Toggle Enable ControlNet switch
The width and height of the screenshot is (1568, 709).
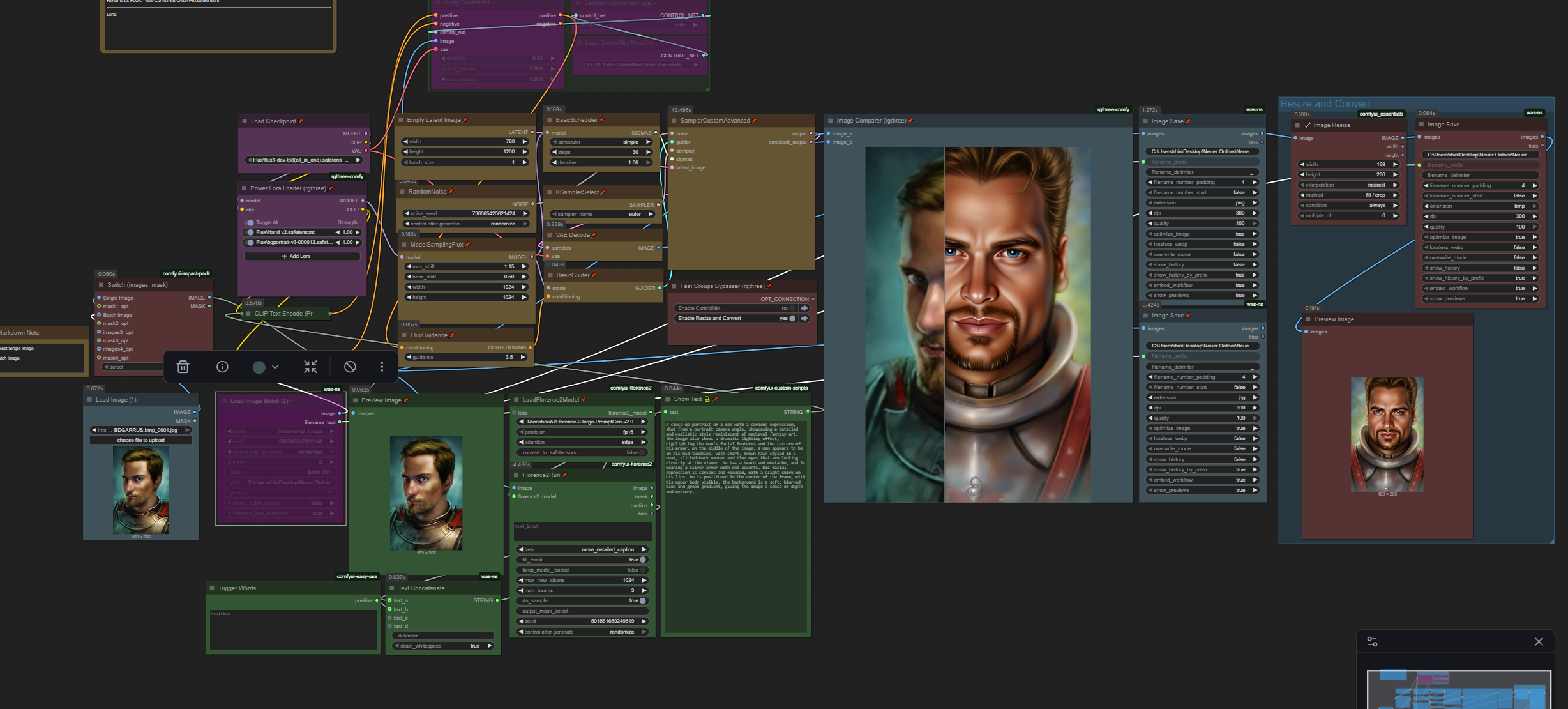pyautogui.click(x=792, y=308)
